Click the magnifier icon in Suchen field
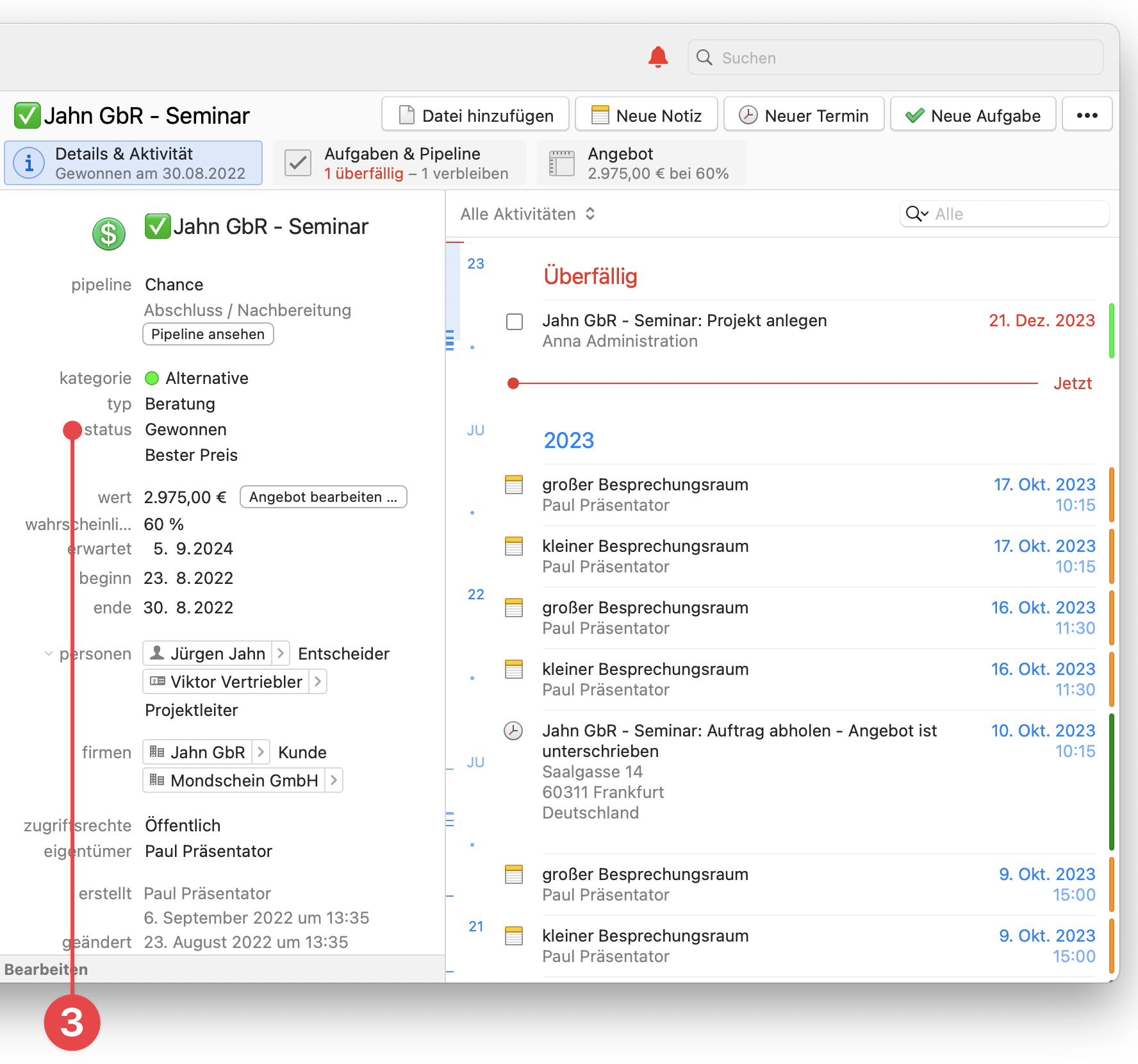 [x=704, y=58]
